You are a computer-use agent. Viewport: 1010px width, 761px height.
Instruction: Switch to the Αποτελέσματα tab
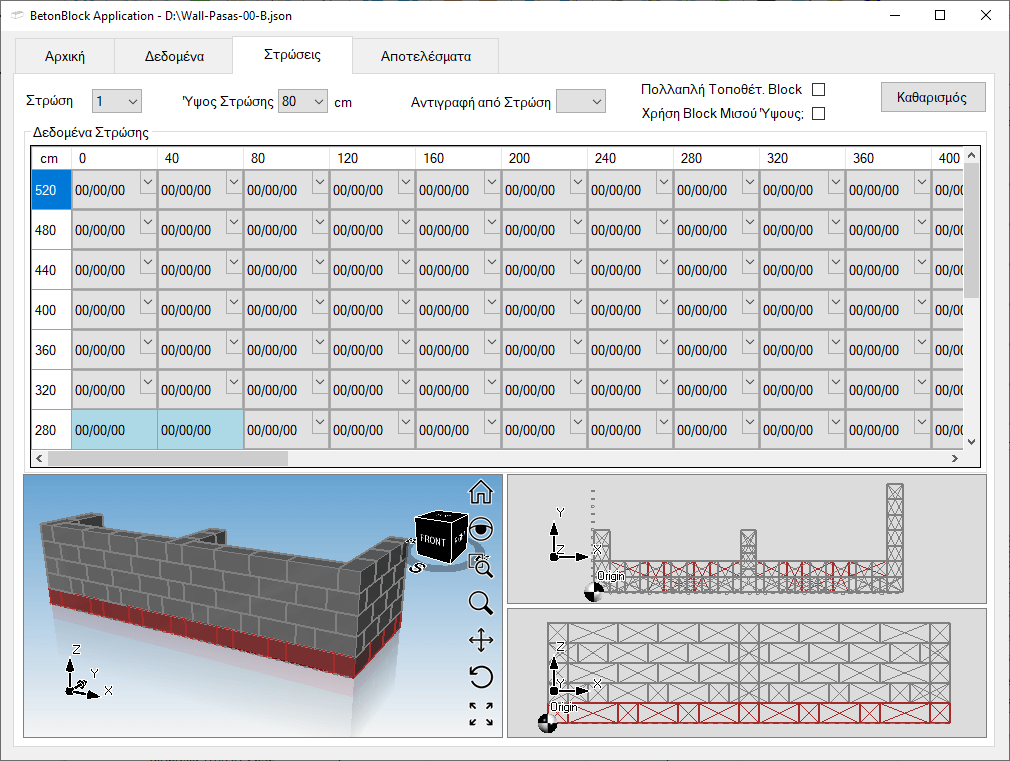425,56
